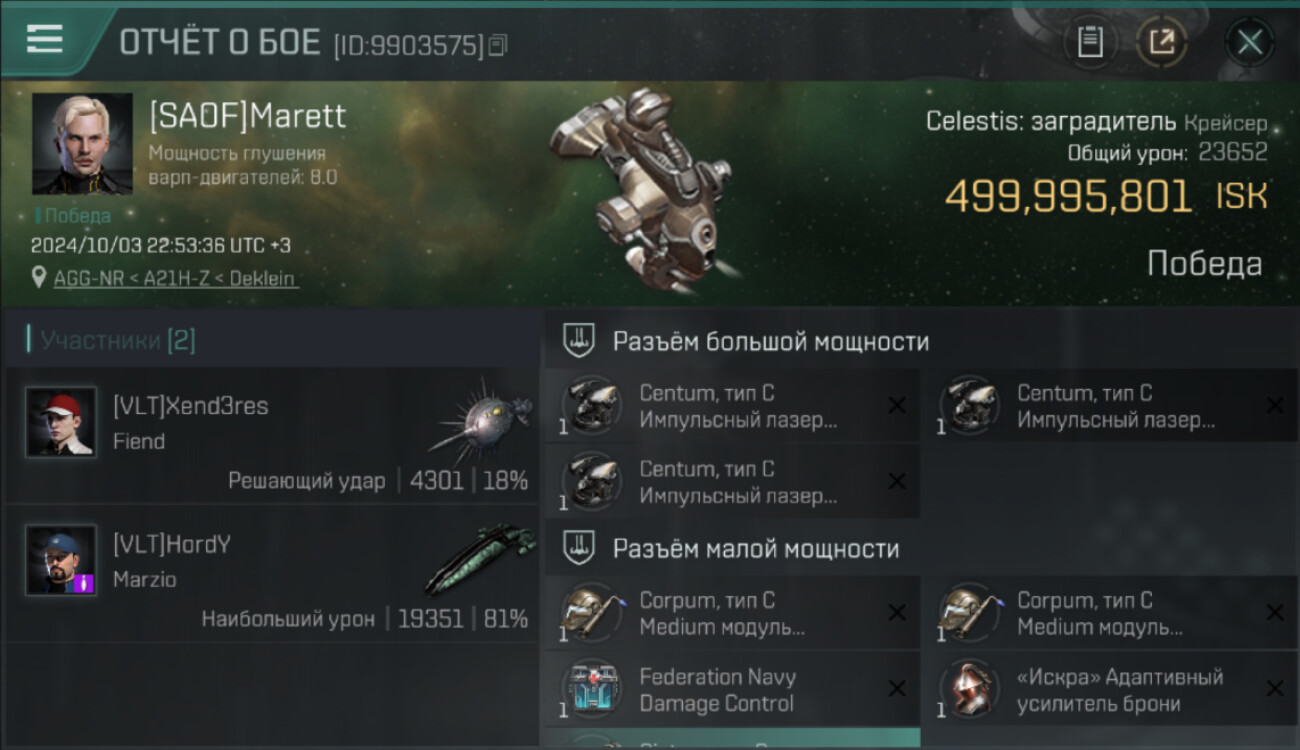Click the low power slot section icon
1300x750 pixels.
click(x=576, y=548)
